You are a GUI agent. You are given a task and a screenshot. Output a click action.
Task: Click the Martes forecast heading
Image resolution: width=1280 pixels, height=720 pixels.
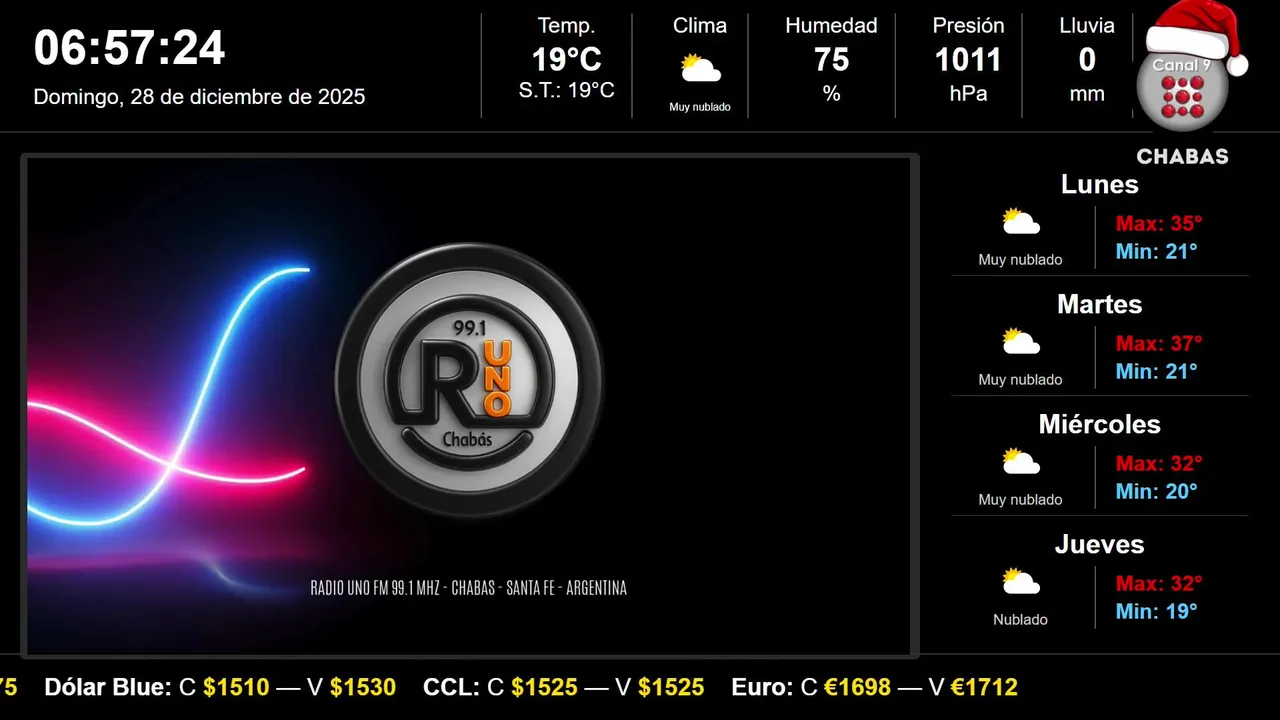[1099, 304]
